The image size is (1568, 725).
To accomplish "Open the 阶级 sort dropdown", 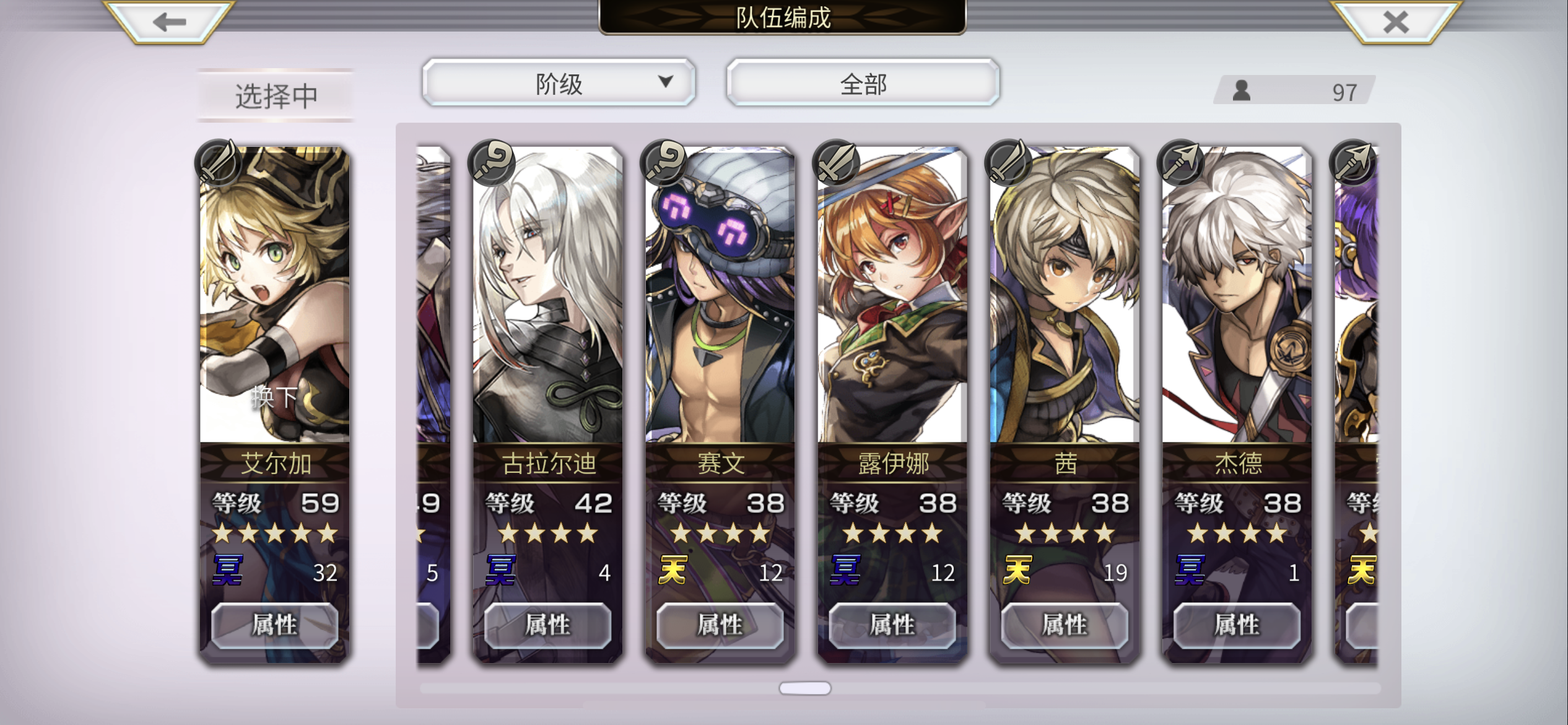I will [559, 83].
